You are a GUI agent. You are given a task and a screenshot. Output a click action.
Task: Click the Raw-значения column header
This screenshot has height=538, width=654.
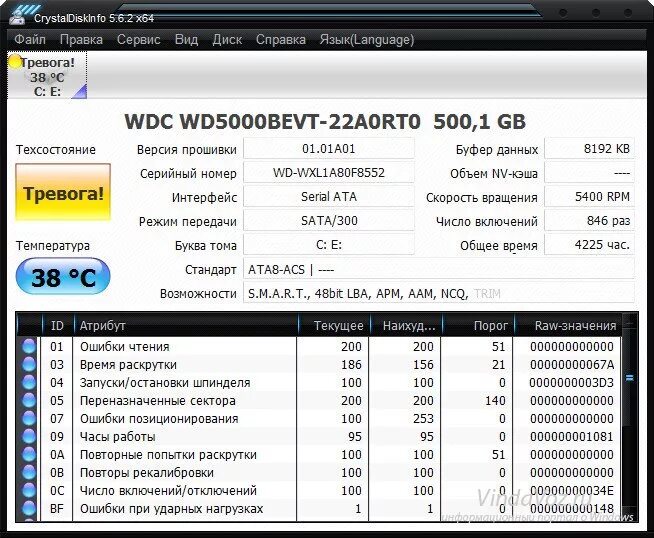tap(568, 325)
